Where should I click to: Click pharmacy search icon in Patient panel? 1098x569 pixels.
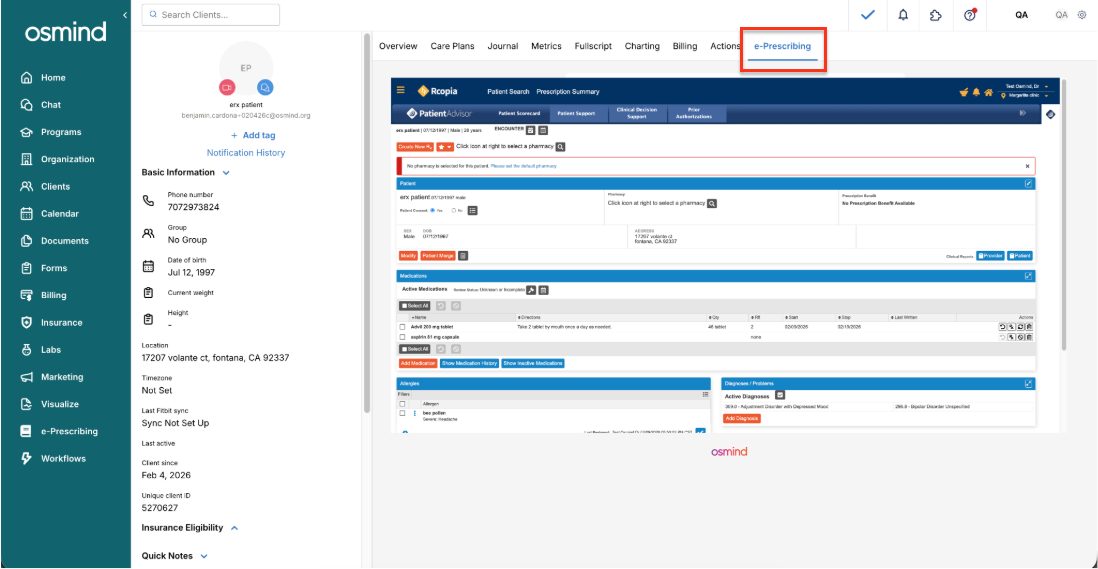[712, 204]
